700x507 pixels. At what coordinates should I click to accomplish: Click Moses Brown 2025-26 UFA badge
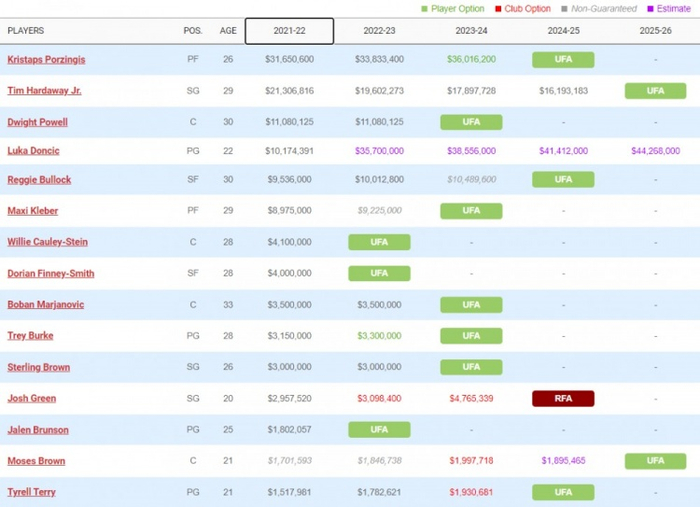pyautogui.click(x=655, y=461)
